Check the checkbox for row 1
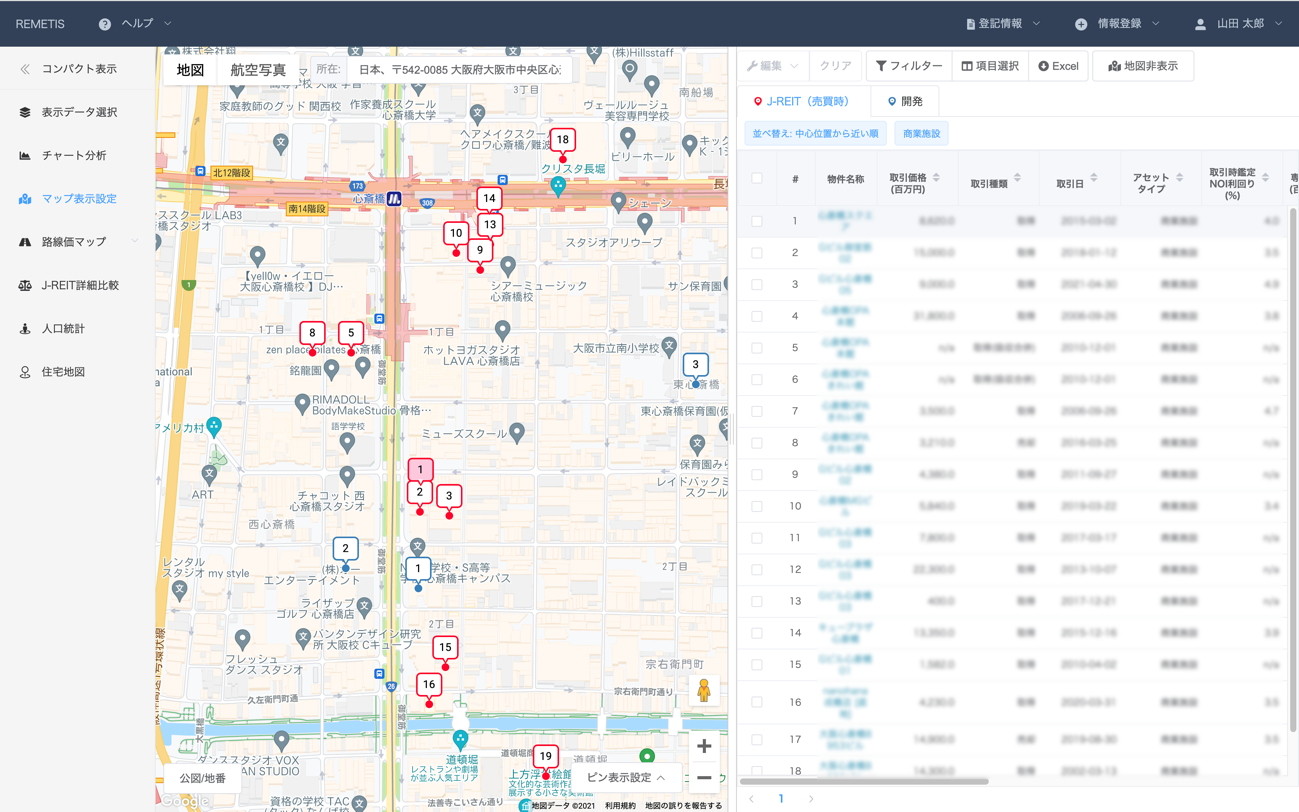The height and width of the screenshot is (812, 1299). click(x=757, y=221)
